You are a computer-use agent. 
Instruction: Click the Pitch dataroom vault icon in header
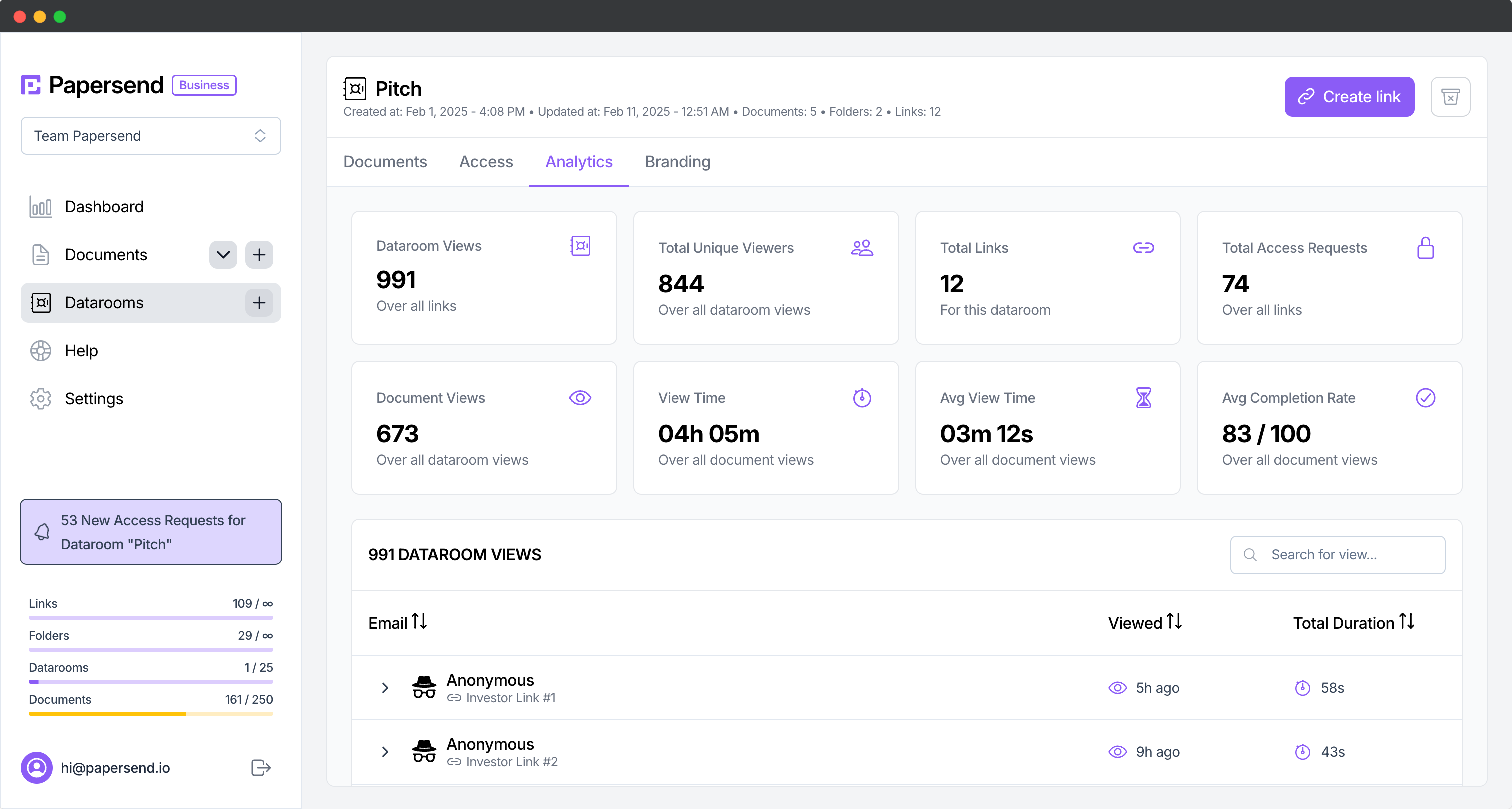coord(355,88)
